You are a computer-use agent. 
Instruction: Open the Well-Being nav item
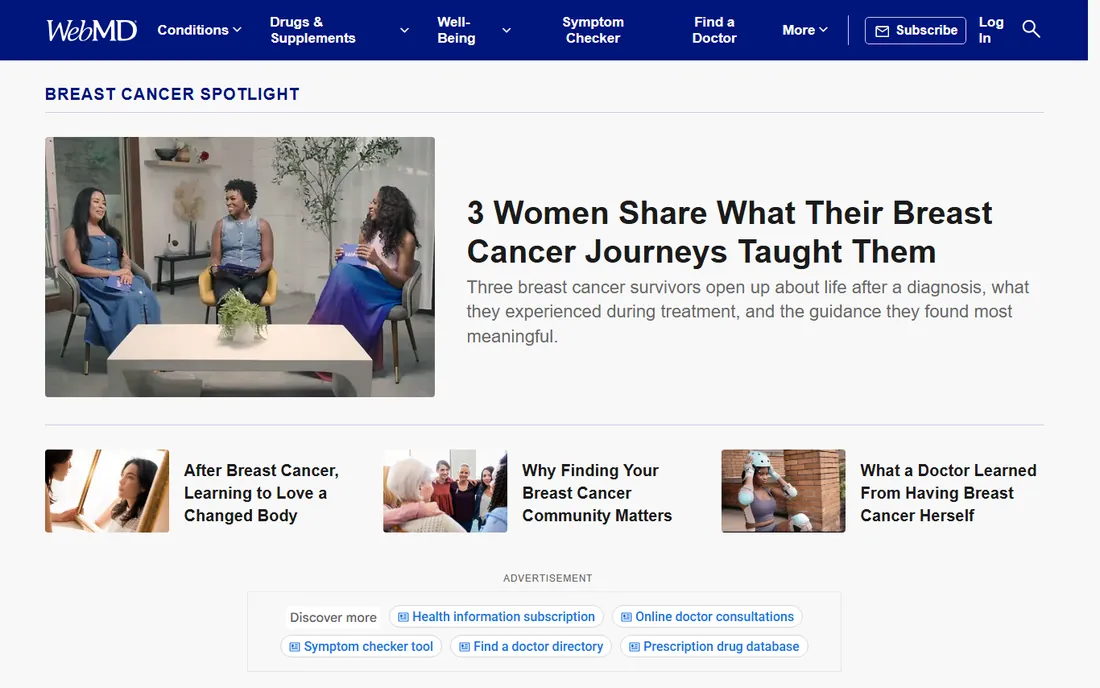[x=456, y=30]
